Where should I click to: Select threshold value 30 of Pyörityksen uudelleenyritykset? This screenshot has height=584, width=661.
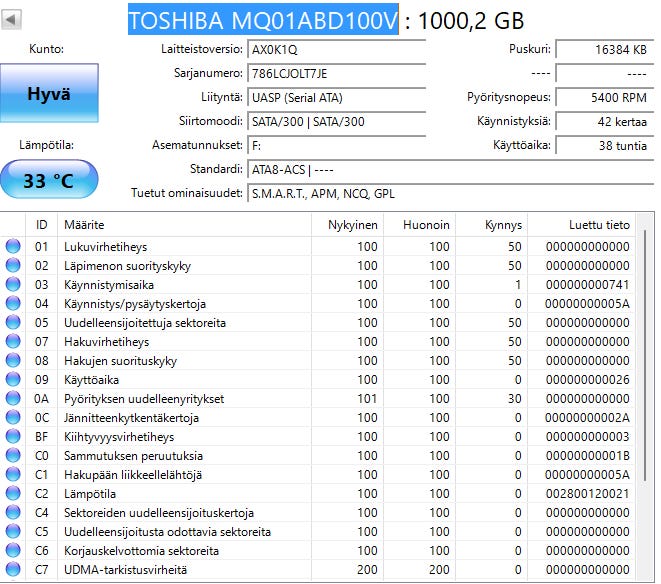[x=514, y=398]
